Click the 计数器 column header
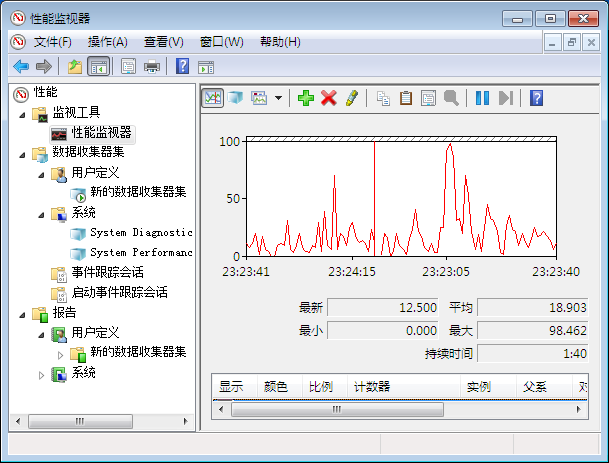The height and width of the screenshot is (463, 609). pyautogui.click(x=404, y=386)
